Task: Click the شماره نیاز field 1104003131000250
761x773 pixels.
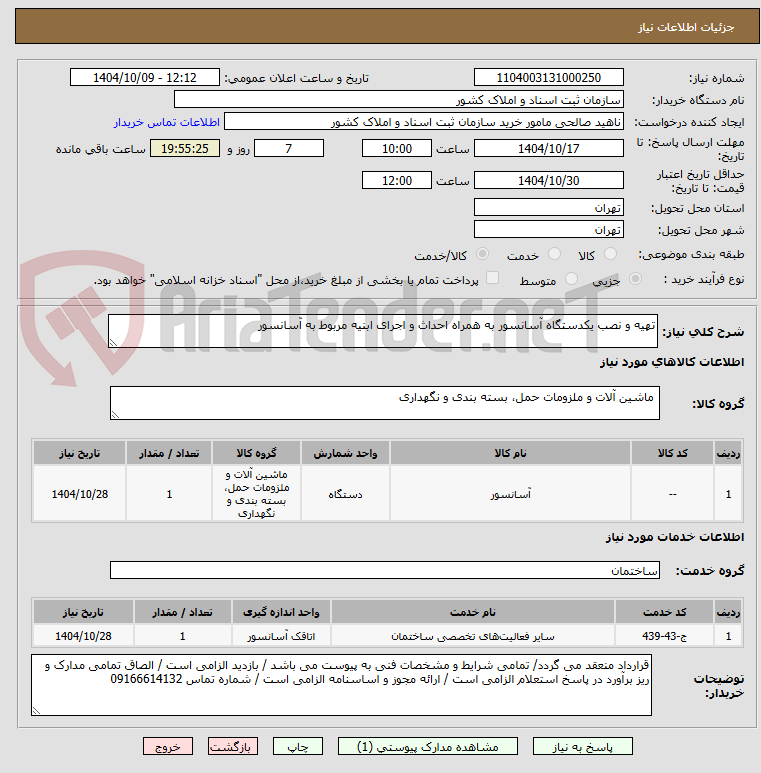Action: [549, 77]
